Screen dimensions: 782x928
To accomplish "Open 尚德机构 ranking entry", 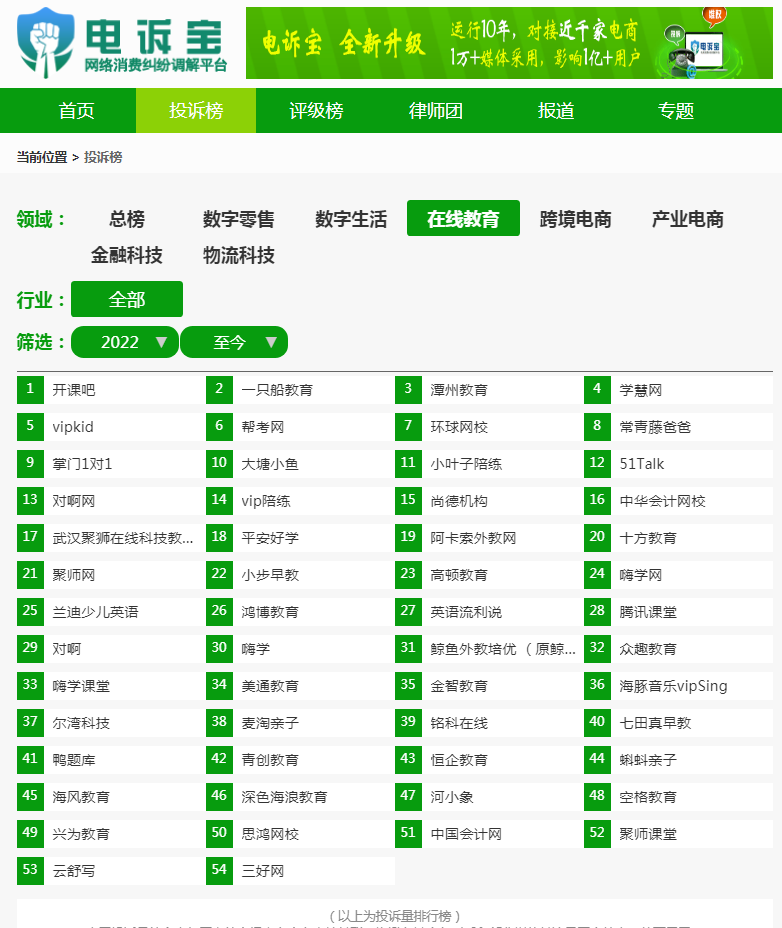I will point(489,501).
